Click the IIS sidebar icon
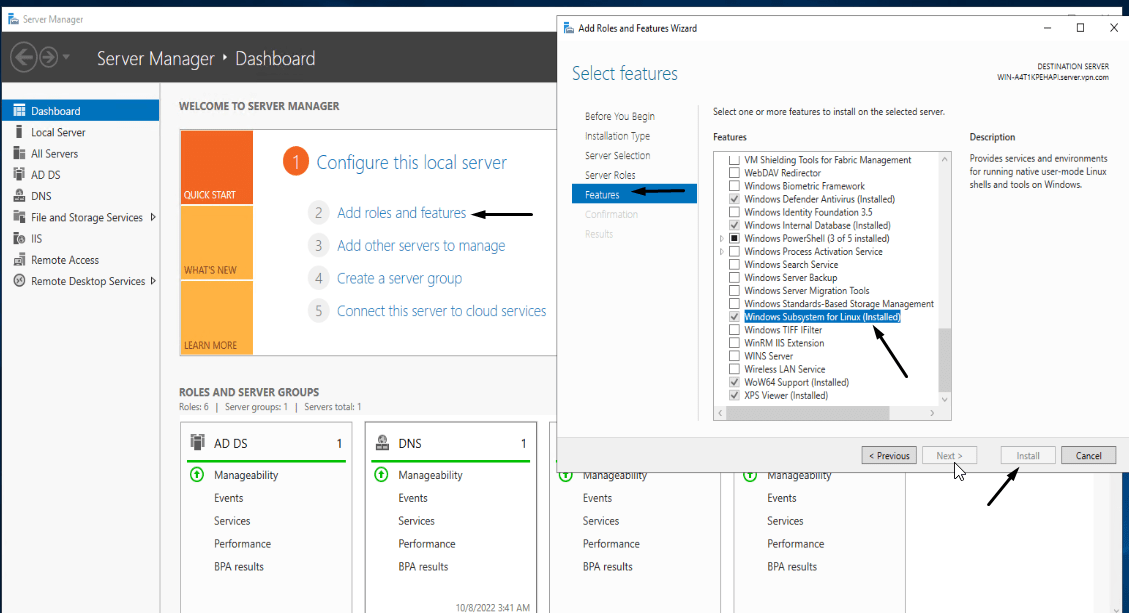1129x613 pixels. pyautogui.click(x=19, y=238)
